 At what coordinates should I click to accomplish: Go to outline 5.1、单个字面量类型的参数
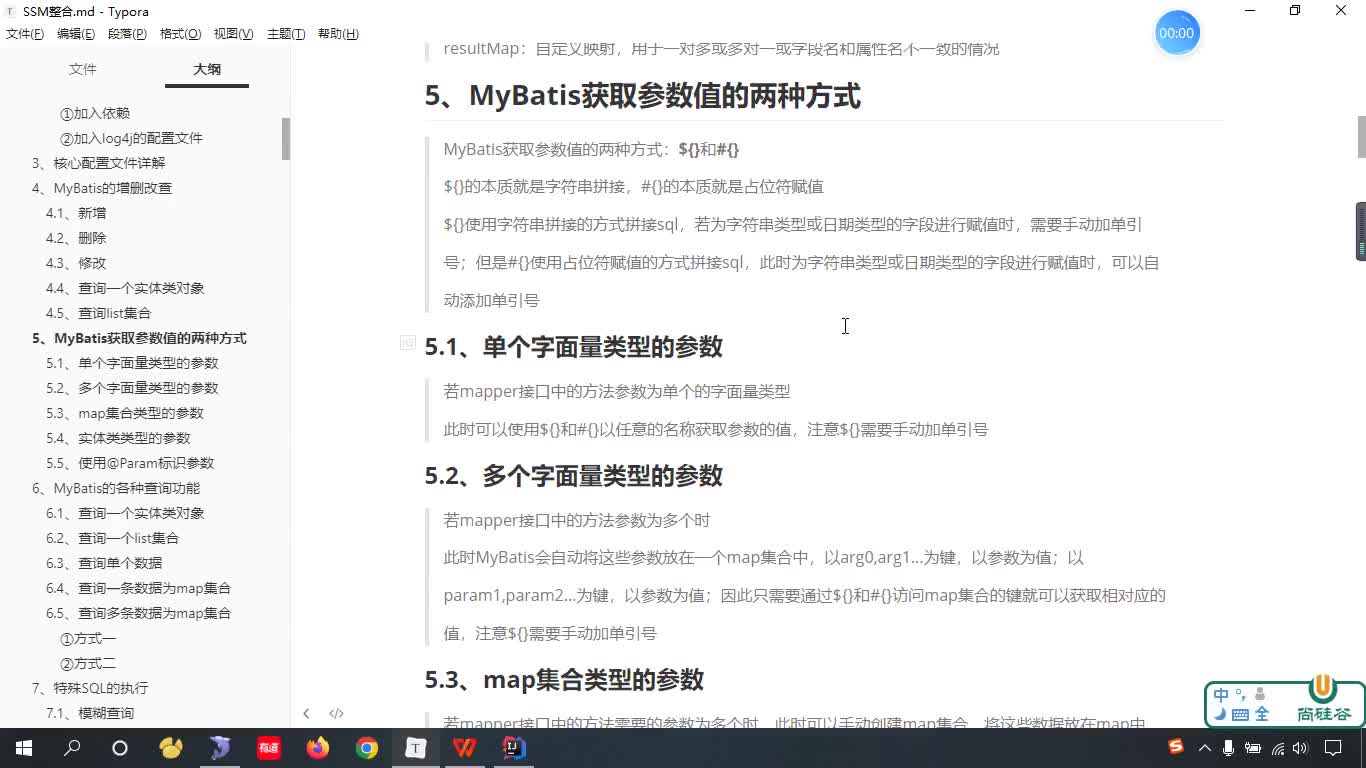click(132, 363)
